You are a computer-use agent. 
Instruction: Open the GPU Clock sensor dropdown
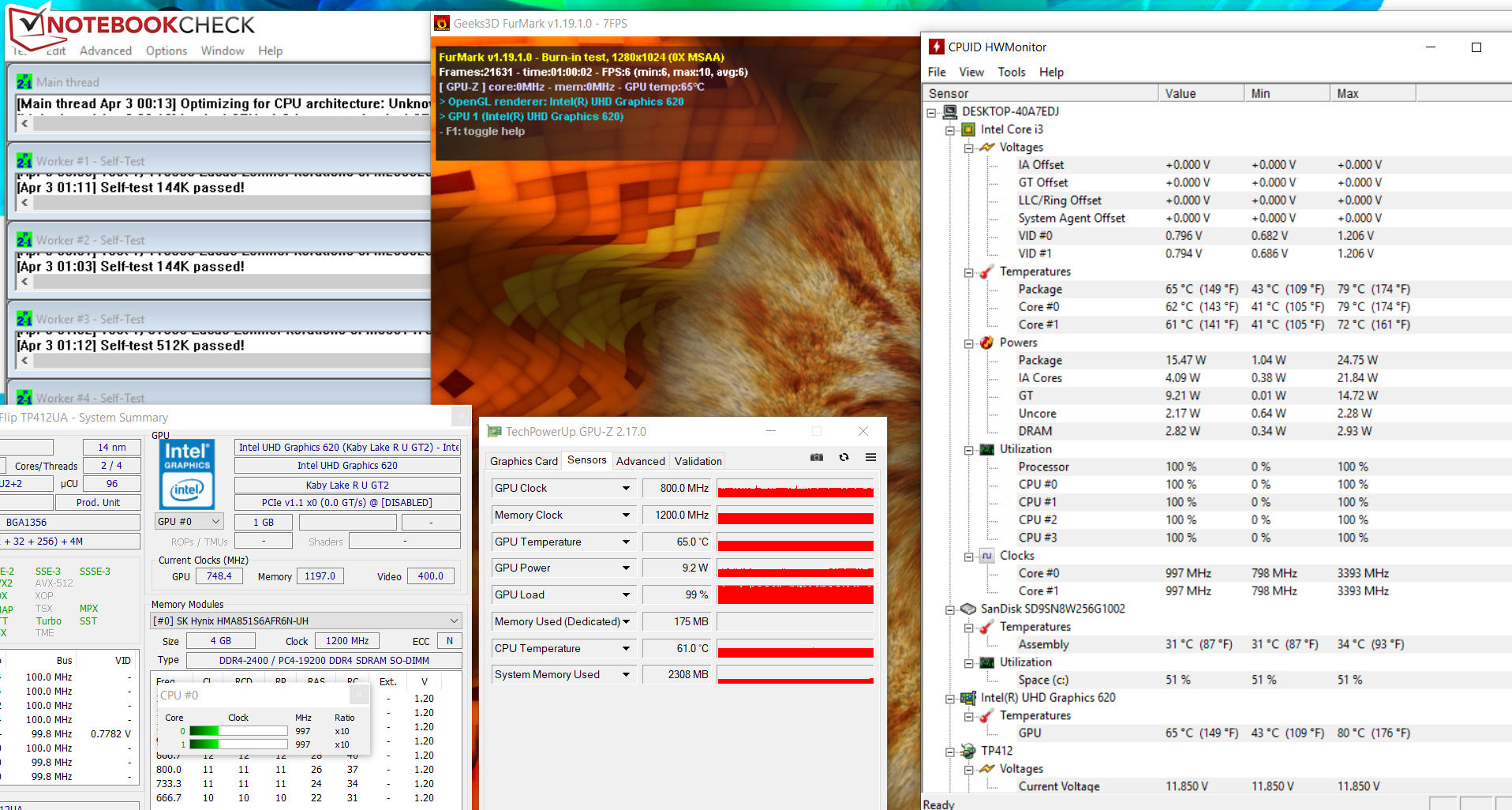(x=626, y=489)
